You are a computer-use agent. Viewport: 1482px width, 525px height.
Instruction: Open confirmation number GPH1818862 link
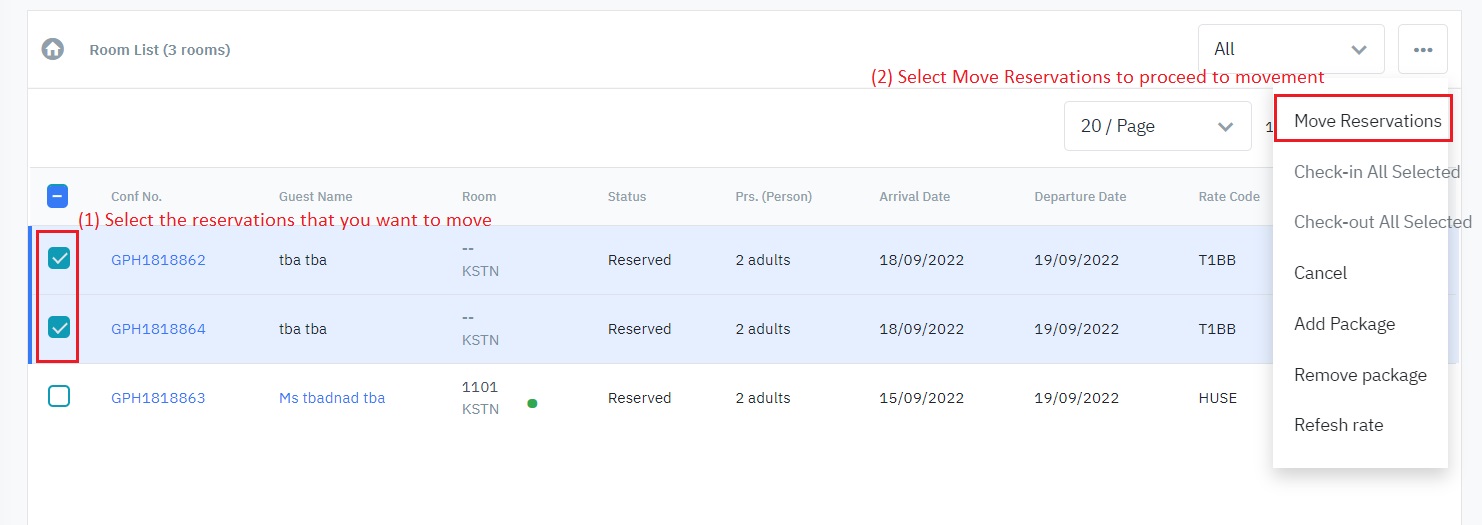(158, 260)
